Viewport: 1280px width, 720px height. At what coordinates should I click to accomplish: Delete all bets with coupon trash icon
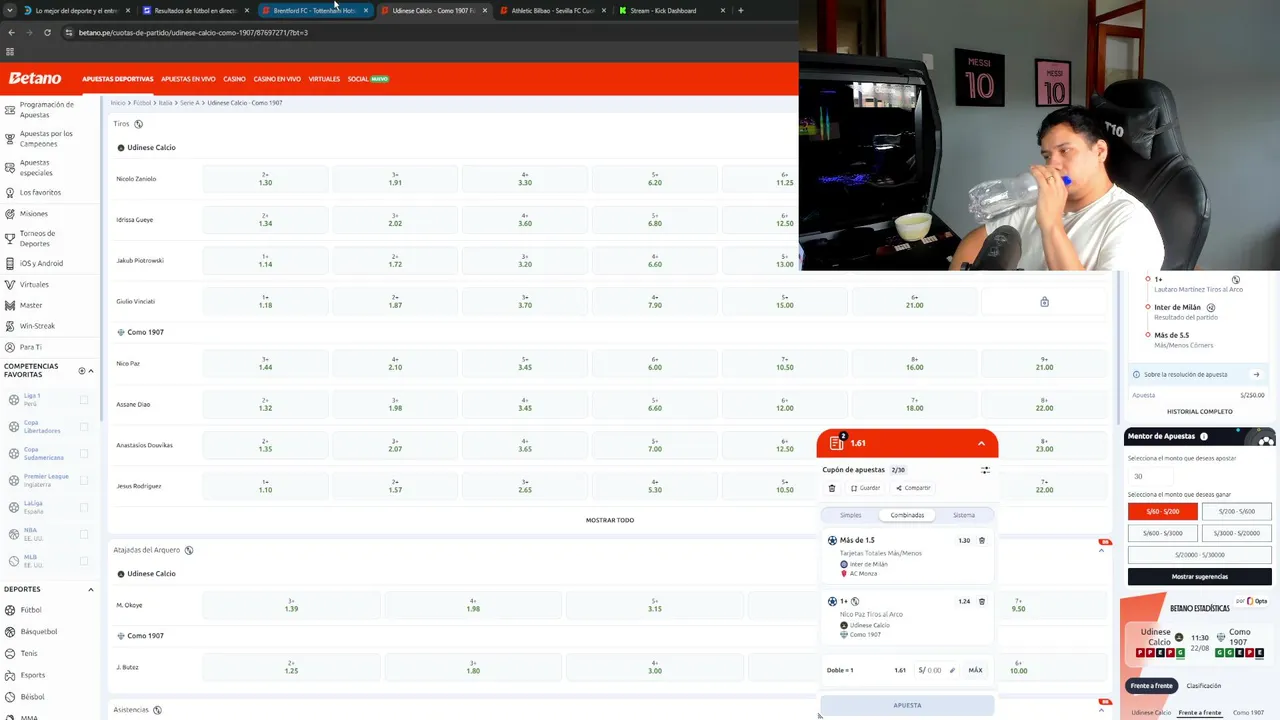click(x=832, y=488)
